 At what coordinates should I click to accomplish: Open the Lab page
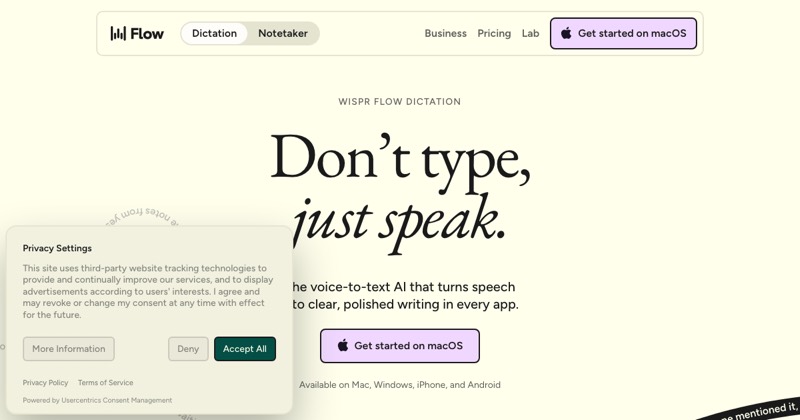coord(530,34)
